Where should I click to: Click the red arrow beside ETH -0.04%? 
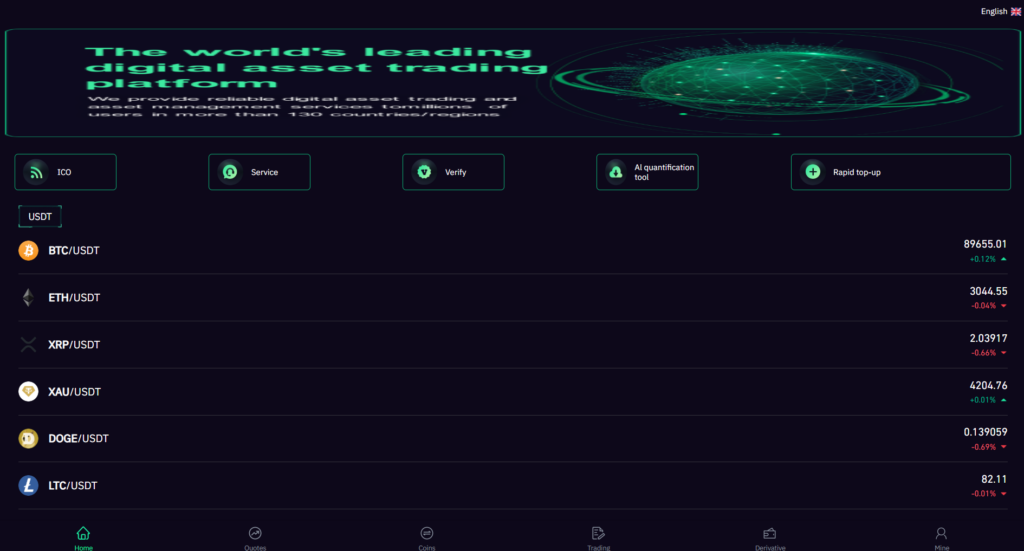coord(1004,306)
